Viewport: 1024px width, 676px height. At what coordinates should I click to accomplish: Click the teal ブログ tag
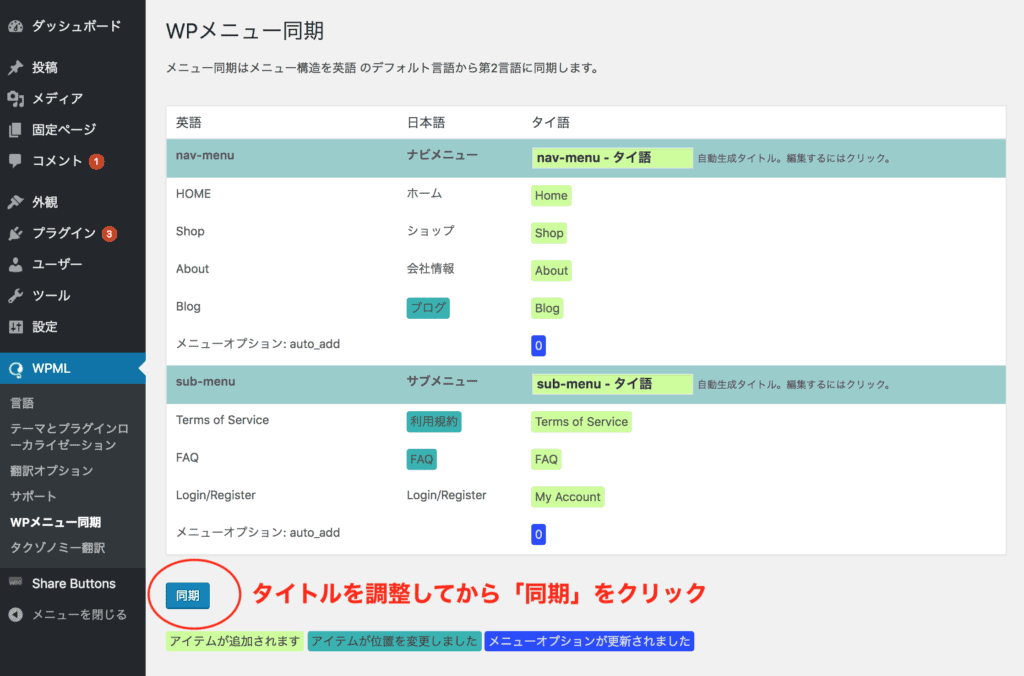click(x=428, y=308)
